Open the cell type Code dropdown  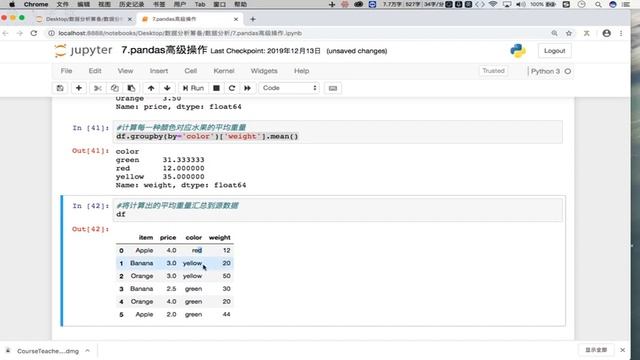(289, 88)
